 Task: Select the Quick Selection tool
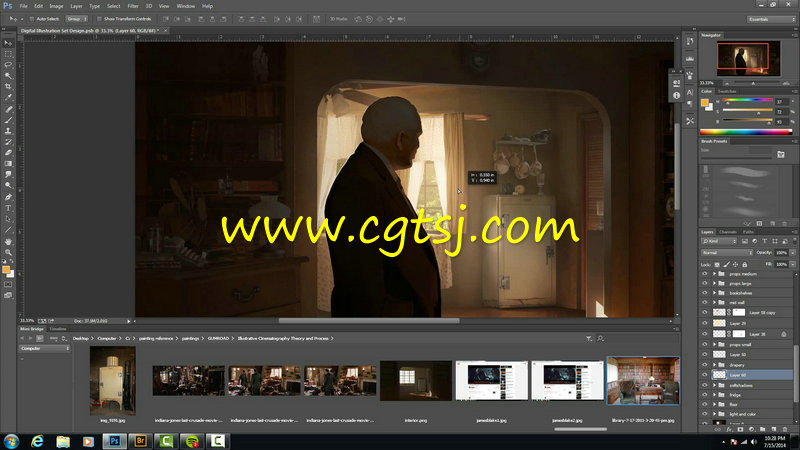point(8,76)
